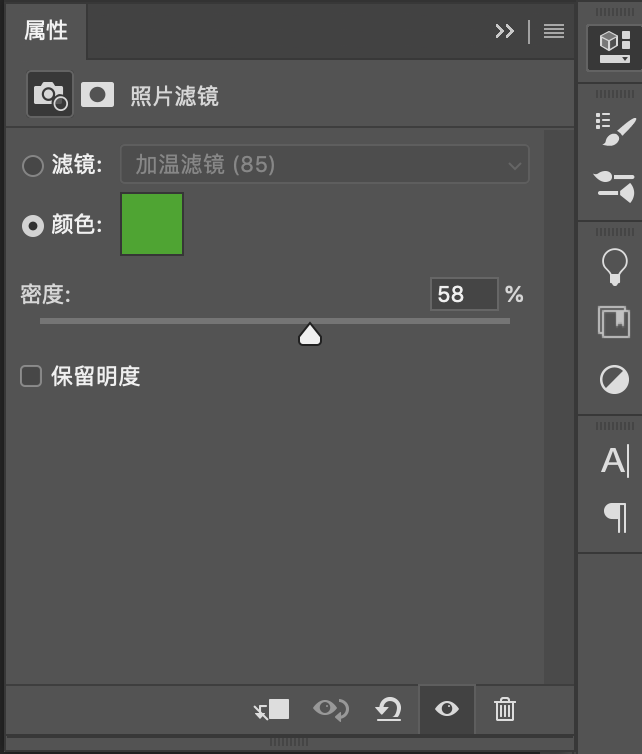Toggle layer visibility eye at panel bottom
Image resolution: width=642 pixels, height=754 pixels.
[446, 709]
